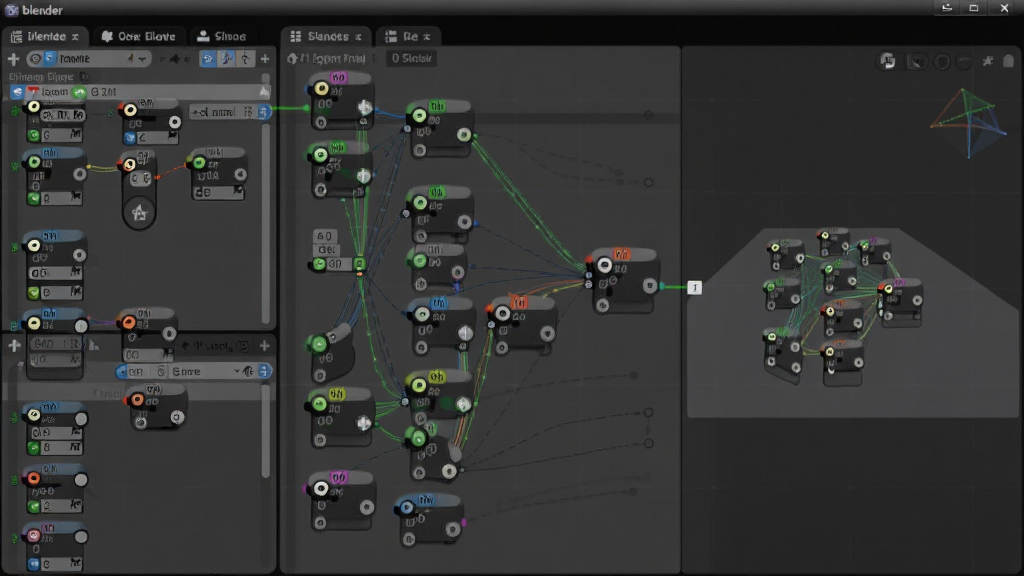Click the plus button right of the three-icon group
The width and height of the screenshot is (1024, 576).
[264, 59]
